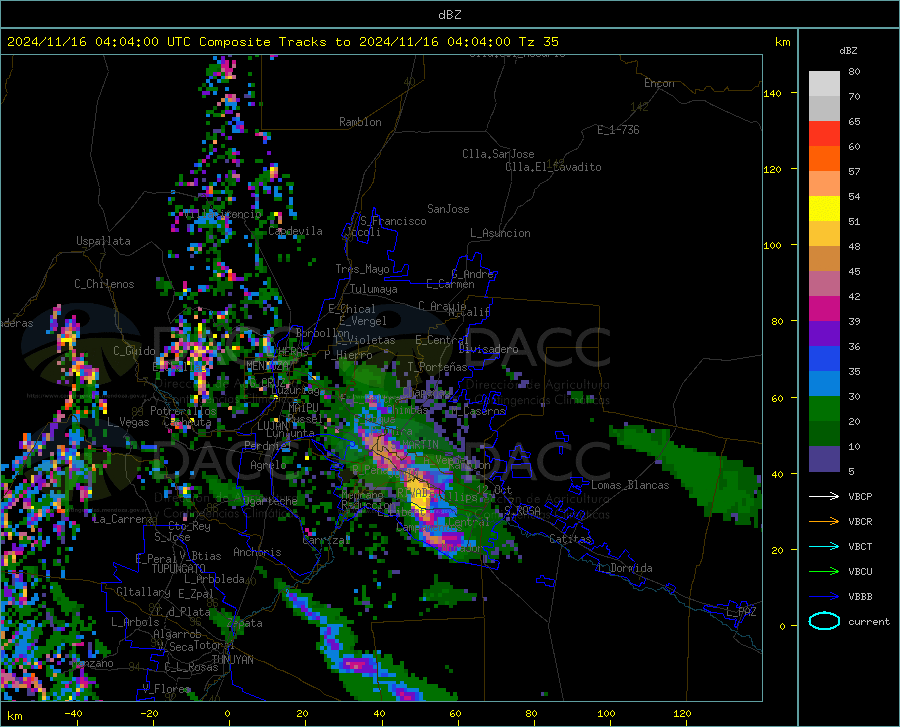Click the Anchoris map label
The height and width of the screenshot is (727, 900).
[257, 552]
